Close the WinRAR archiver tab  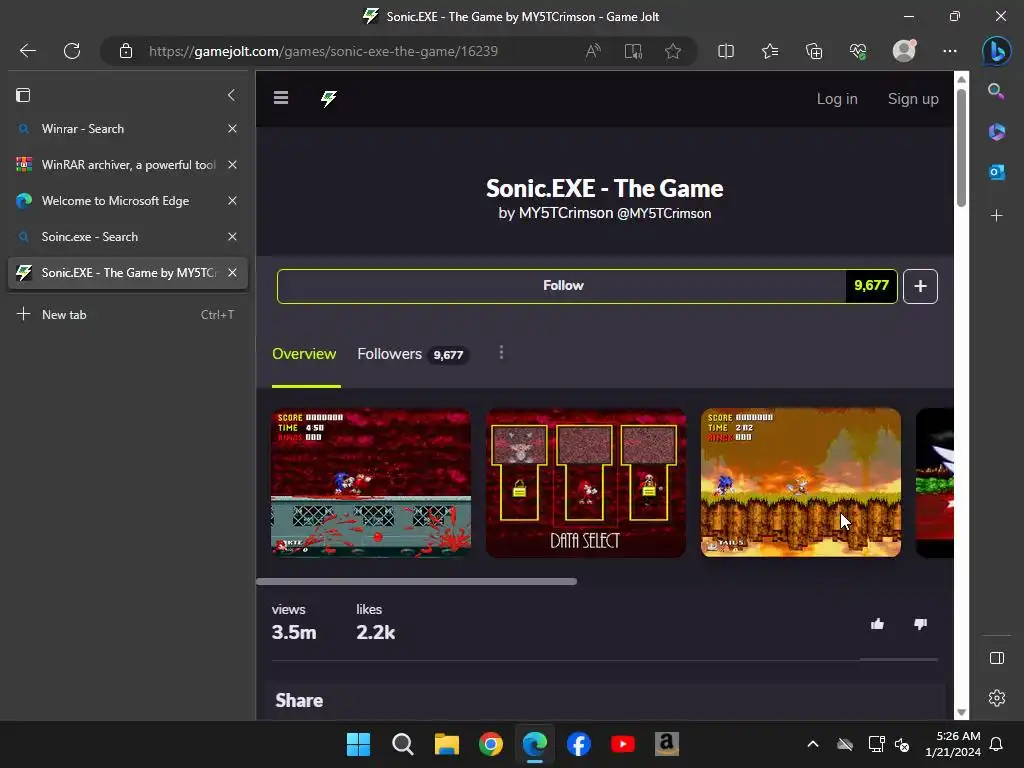coord(232,165)
